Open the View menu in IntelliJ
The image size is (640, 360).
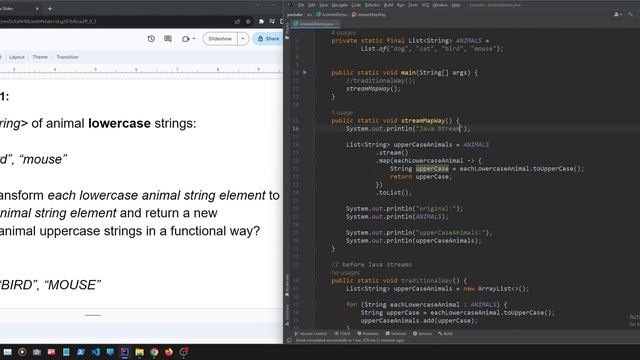[x=324, y=5]
